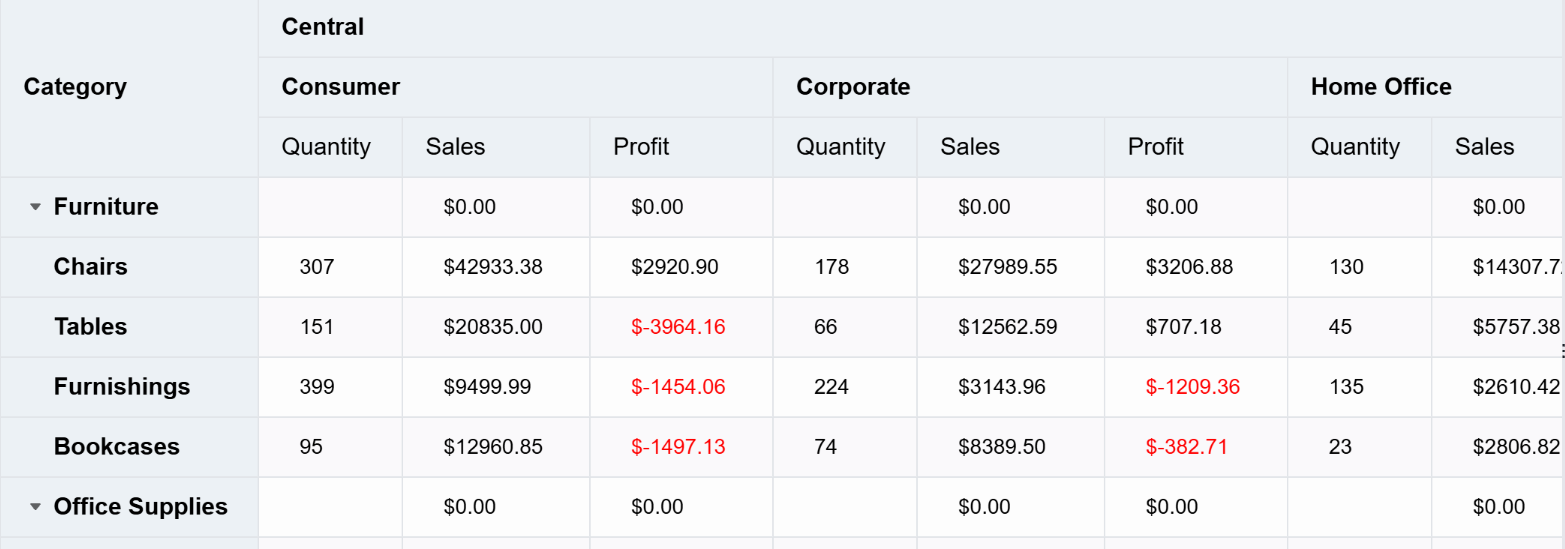Image resolution: width=1565 pixels, height=549 pixels.
Task: Collapse the Office Supplies category row
Action: tap(36, 507)
